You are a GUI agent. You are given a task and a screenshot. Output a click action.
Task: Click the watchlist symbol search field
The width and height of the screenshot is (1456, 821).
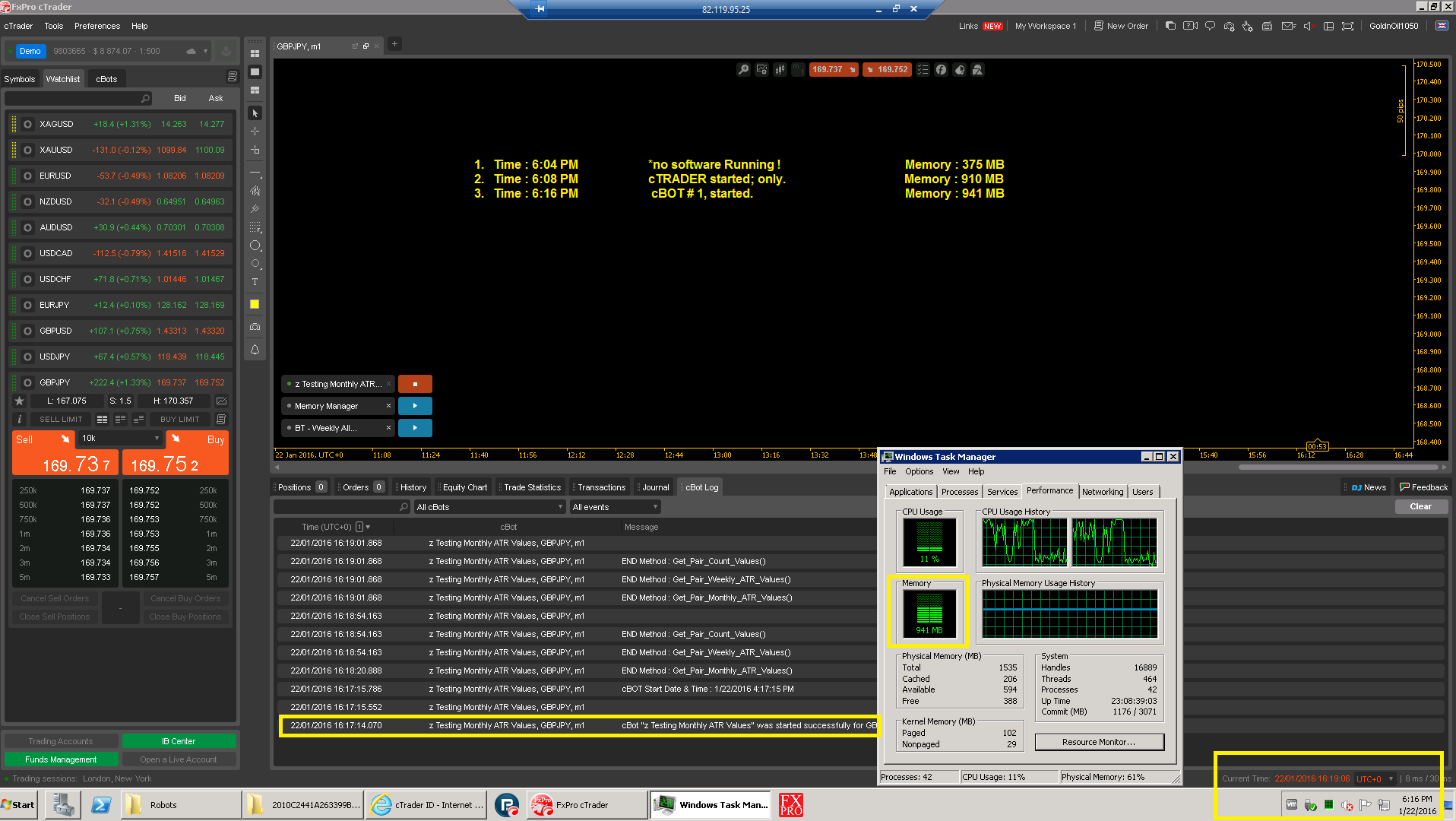[78, 98]
